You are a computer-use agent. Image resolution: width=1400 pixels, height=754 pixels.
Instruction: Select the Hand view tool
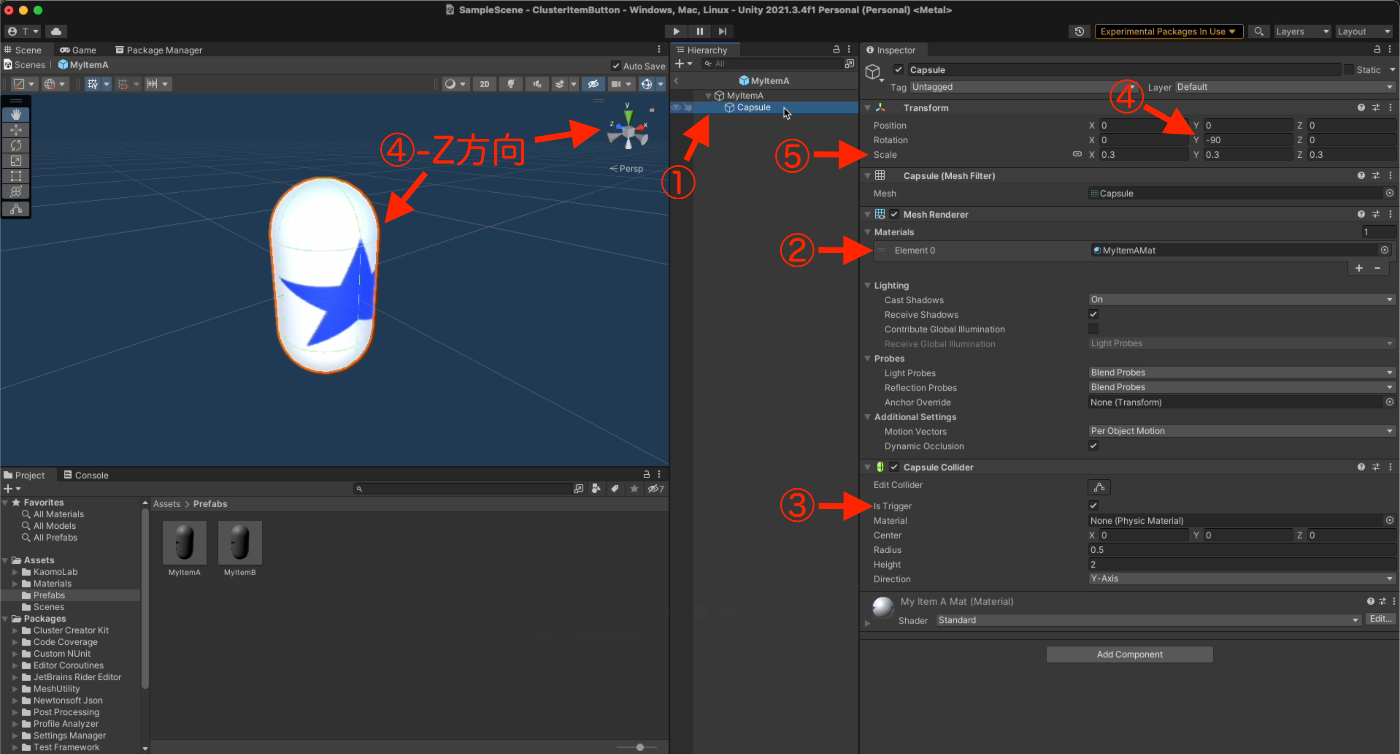16,115
